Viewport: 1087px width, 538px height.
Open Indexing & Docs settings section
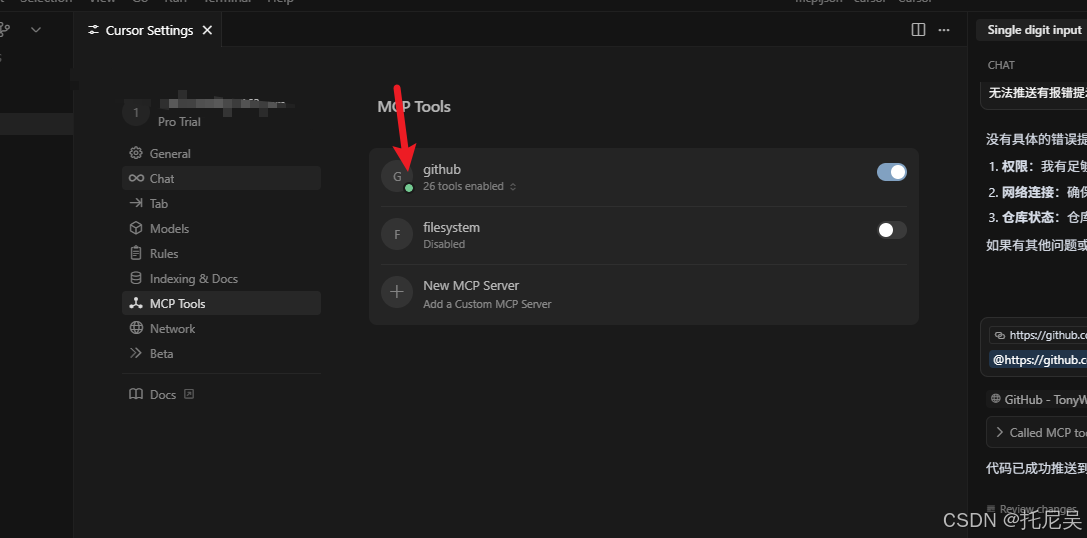221,278
